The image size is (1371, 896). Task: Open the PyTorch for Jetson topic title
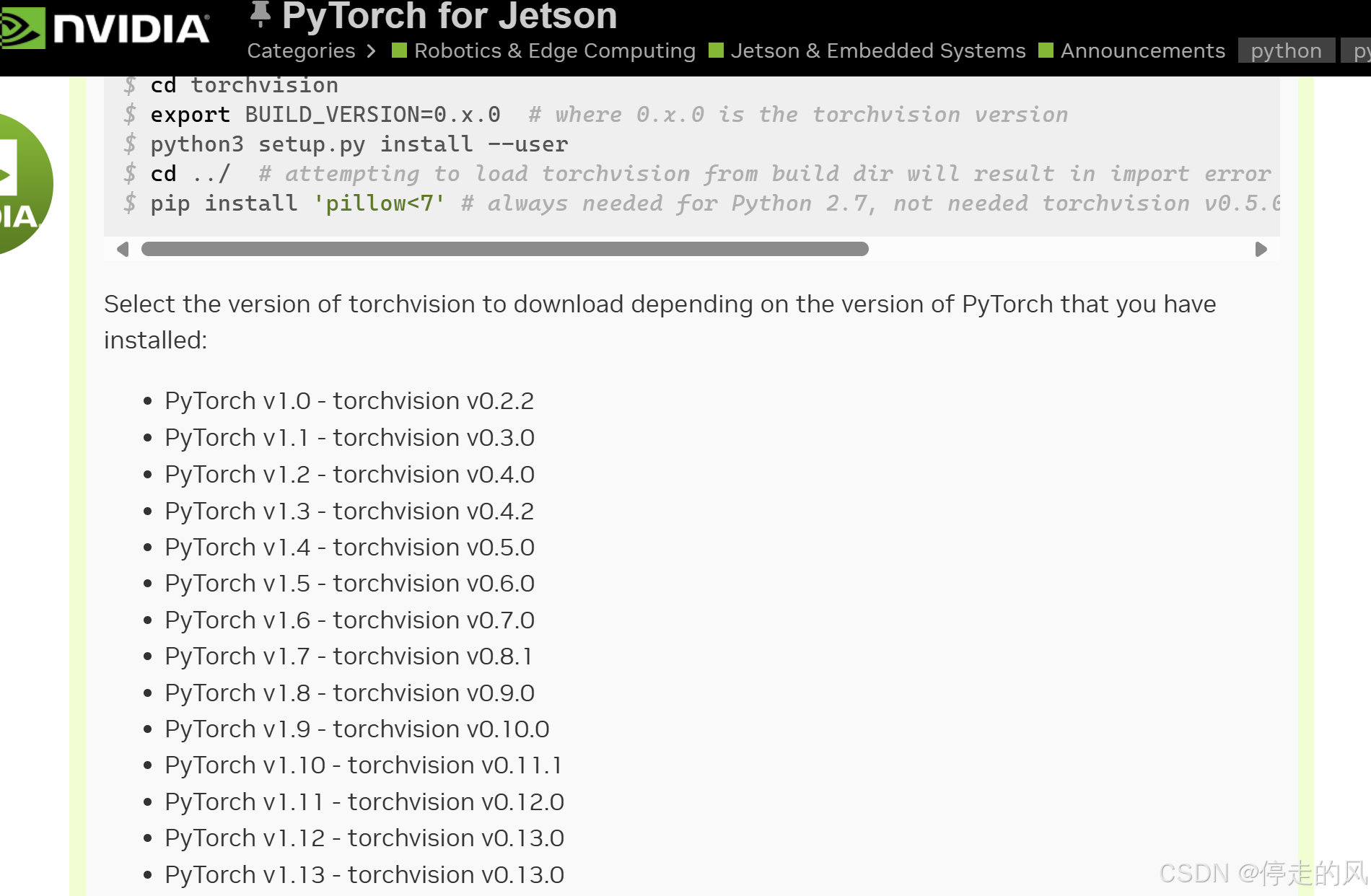click(x=450, y=16)
